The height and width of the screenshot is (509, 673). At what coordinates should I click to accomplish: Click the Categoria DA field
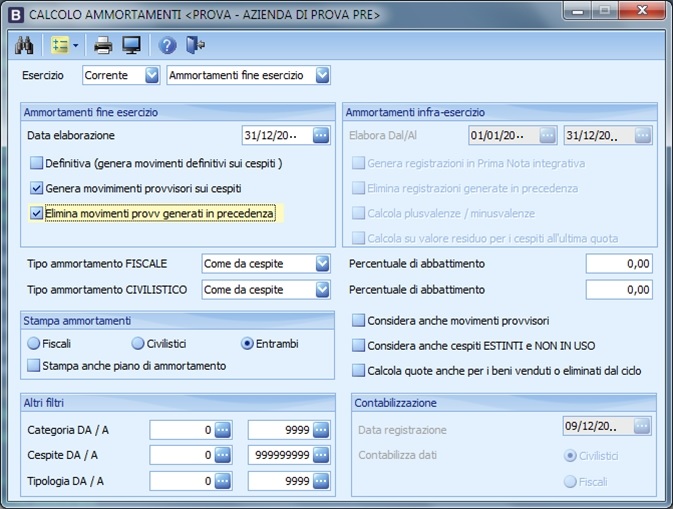pos(182,430)
